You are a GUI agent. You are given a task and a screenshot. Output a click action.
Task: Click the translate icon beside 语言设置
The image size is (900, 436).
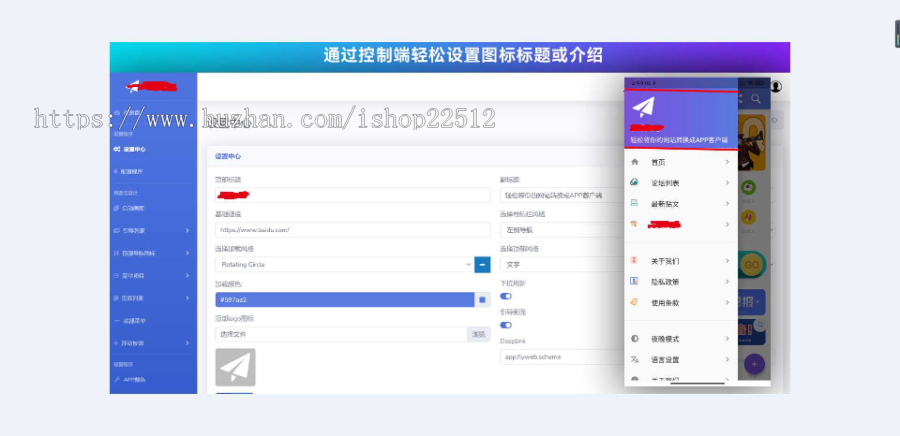pos(634,360)
